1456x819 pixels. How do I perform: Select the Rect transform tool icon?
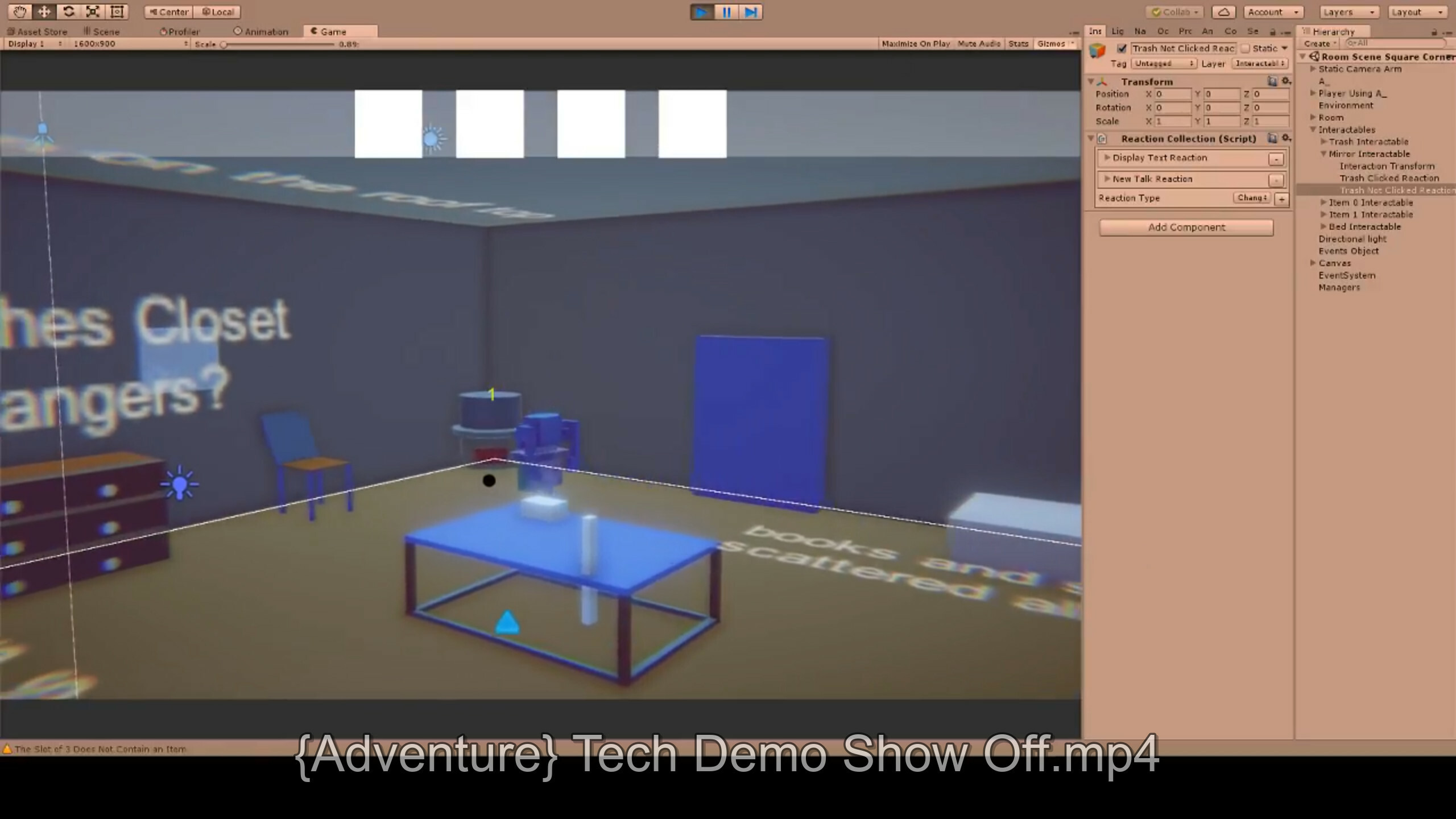[117, 11]
